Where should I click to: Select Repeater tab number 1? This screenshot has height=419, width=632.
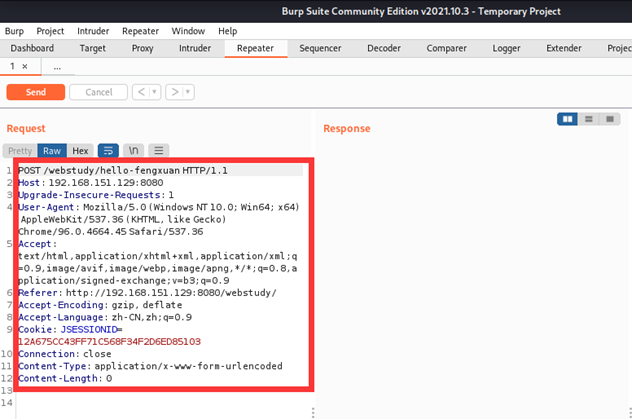click(x=12, y=66)
